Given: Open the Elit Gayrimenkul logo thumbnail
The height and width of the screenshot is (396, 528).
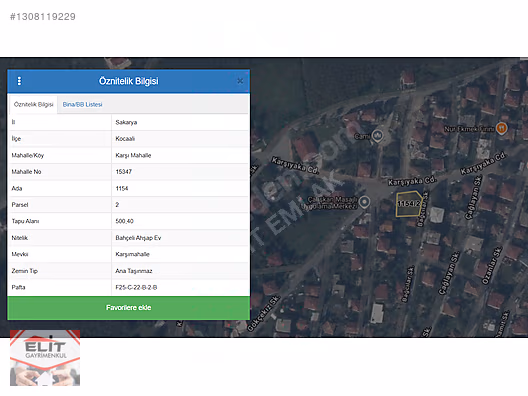Looking at the screenshot, I should click(45, 358).
